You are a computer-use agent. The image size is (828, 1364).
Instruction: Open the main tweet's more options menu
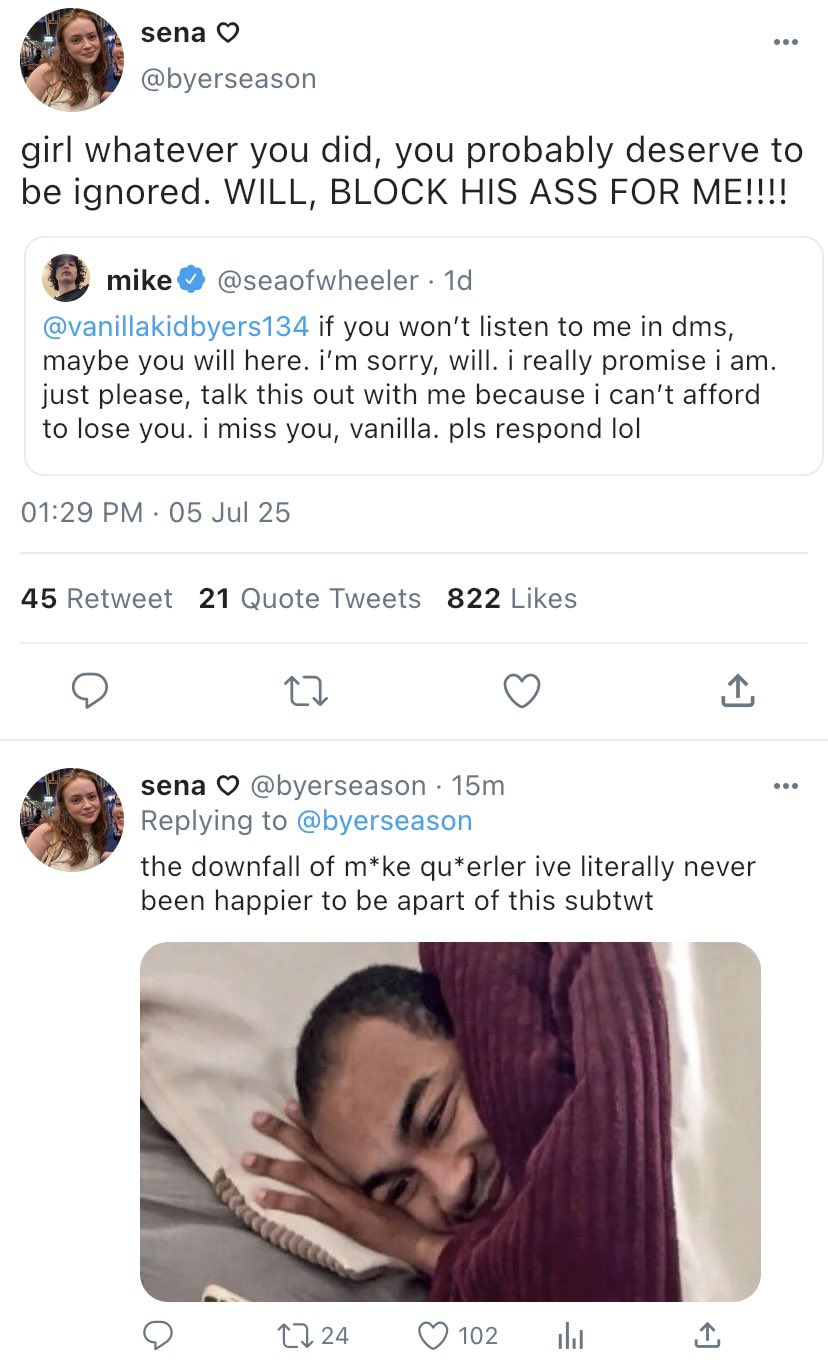(786, 42)
